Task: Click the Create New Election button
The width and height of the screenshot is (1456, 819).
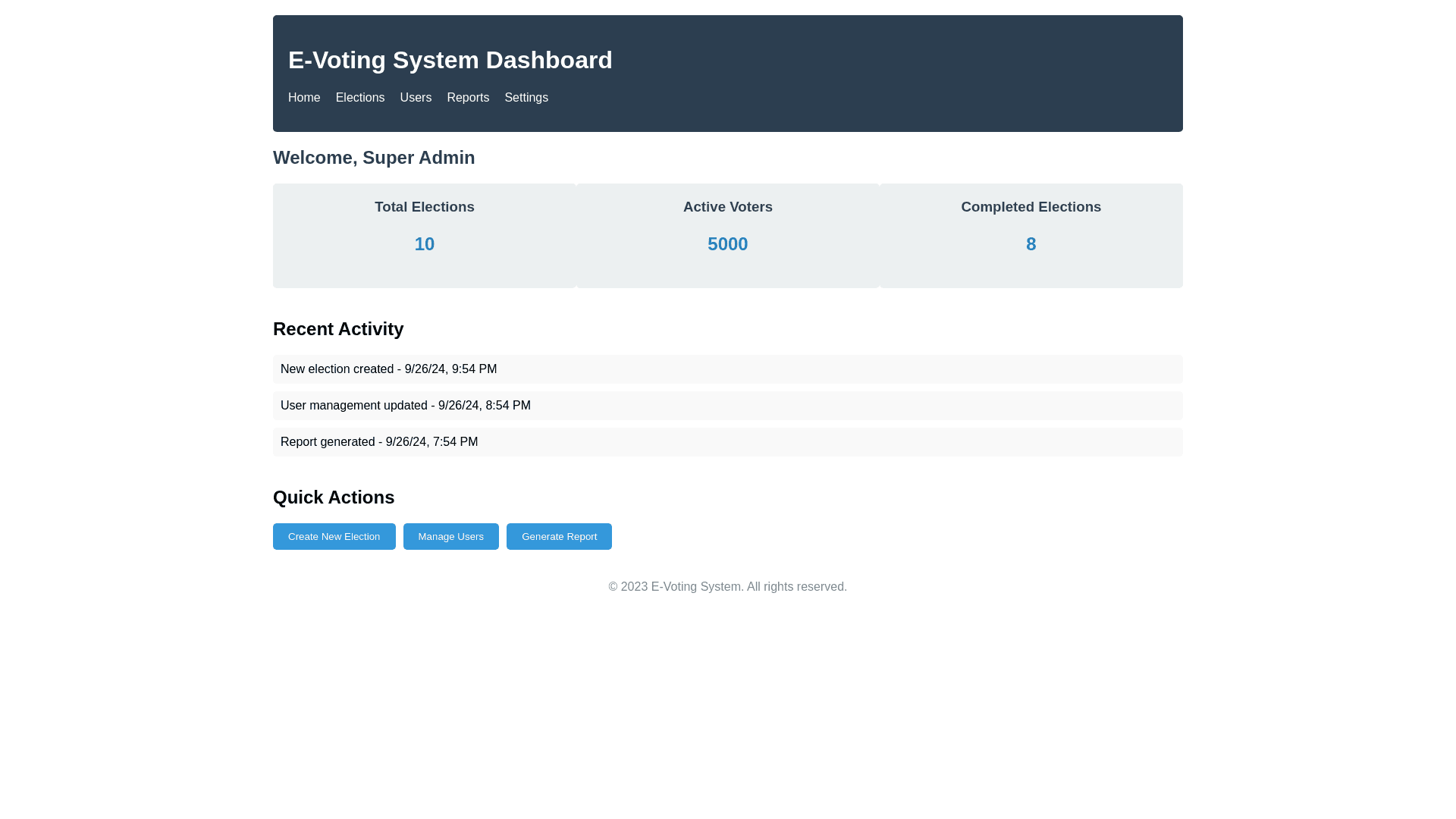Action: [334, 536]
